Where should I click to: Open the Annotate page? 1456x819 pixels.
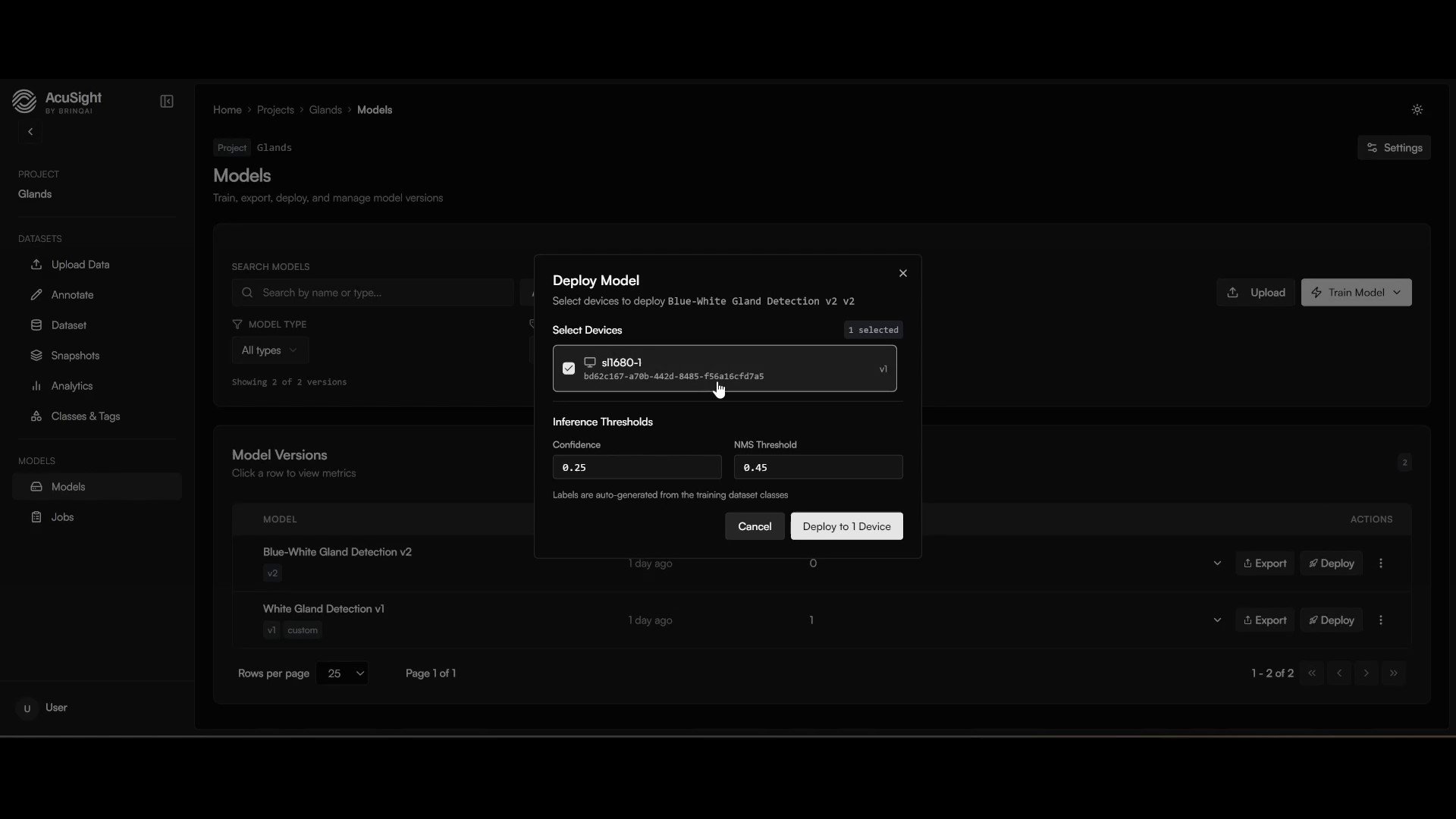tap(97, 295)
